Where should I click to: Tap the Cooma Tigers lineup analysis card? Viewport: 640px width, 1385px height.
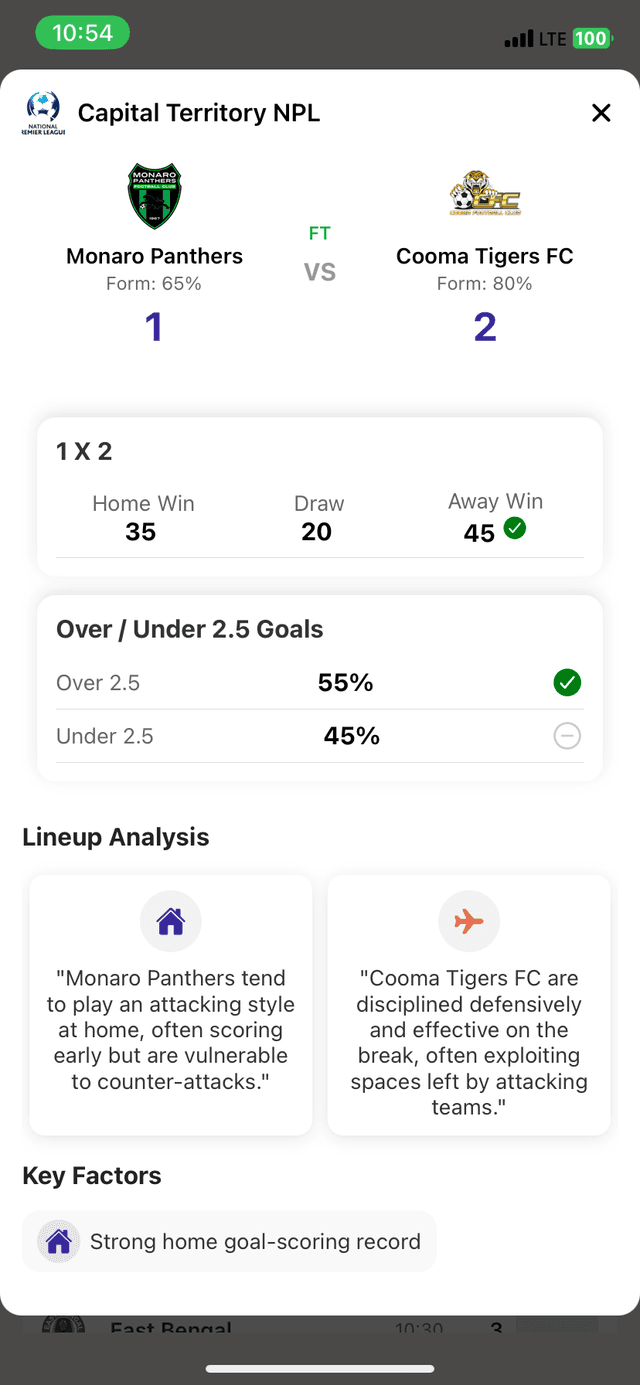point(469,1005)
